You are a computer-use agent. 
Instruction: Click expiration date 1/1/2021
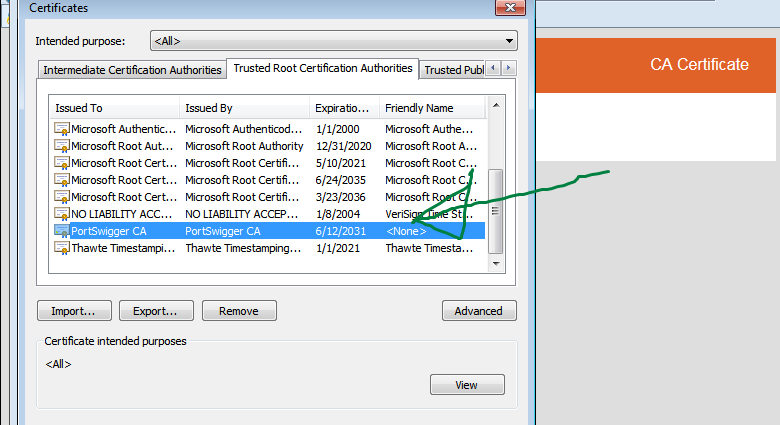337,248
